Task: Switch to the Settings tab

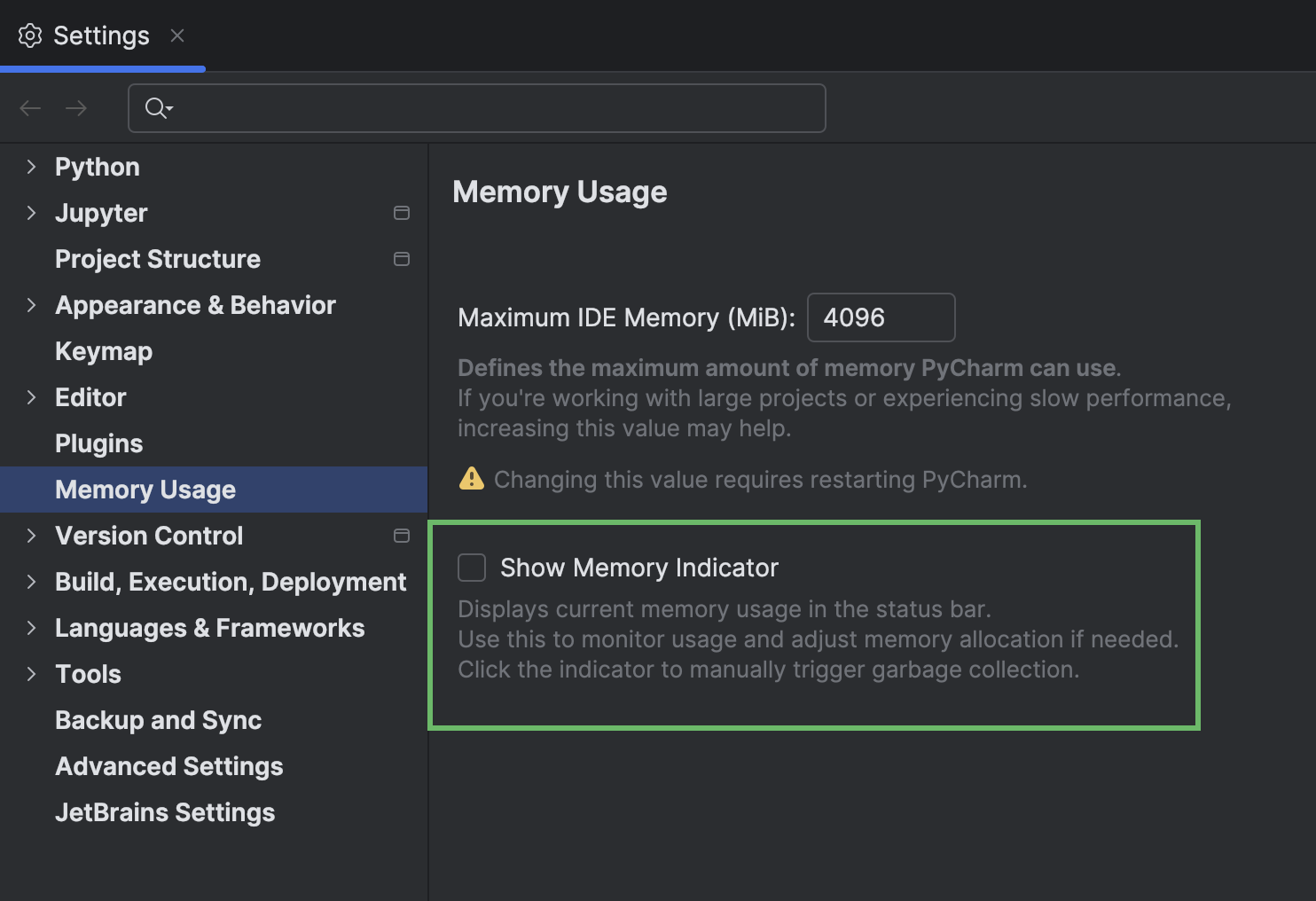Action: pyautogui.click(x=100, y=35)
